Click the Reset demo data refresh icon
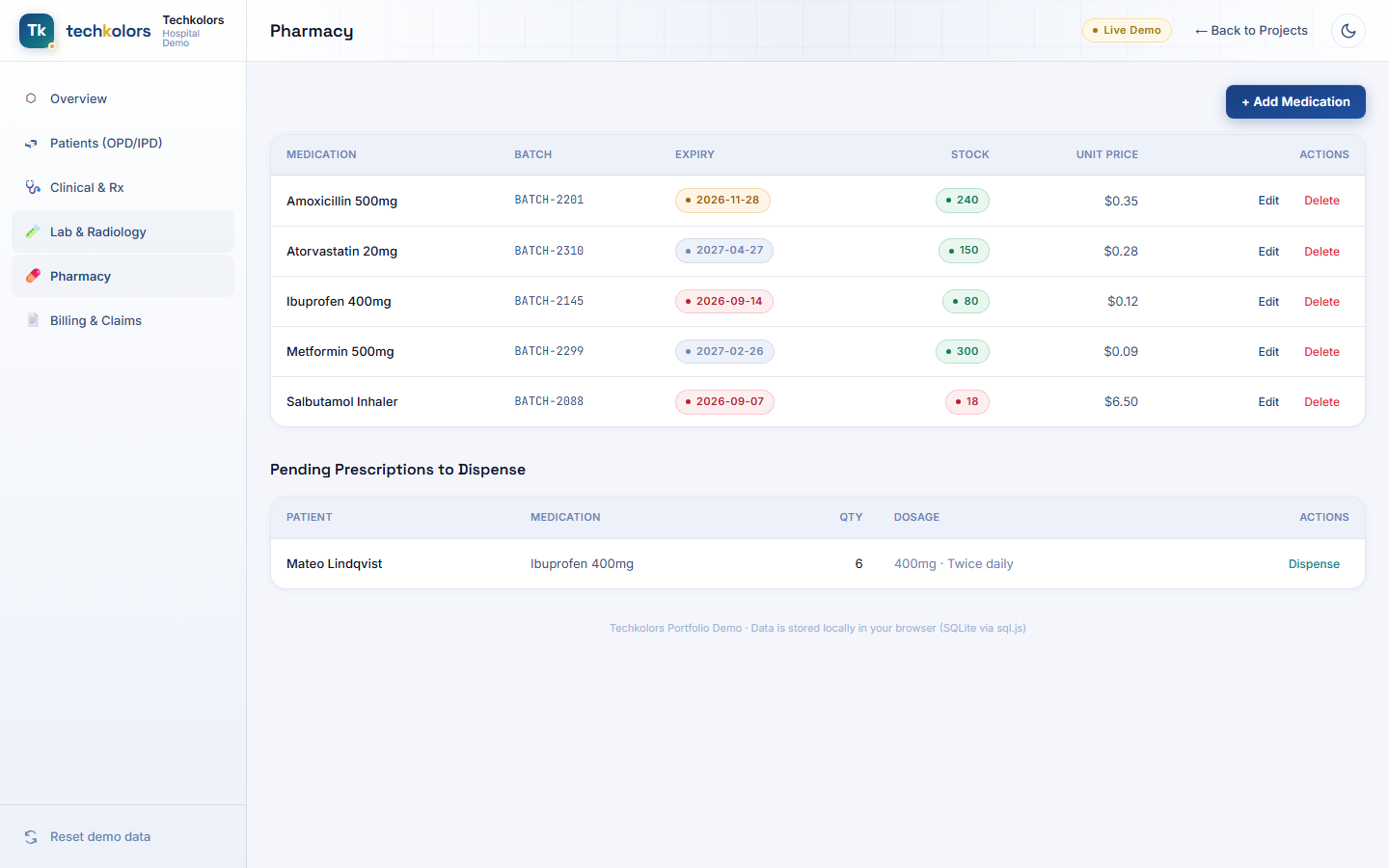Viewport: 1389px width, 868px height. [31, 837]
